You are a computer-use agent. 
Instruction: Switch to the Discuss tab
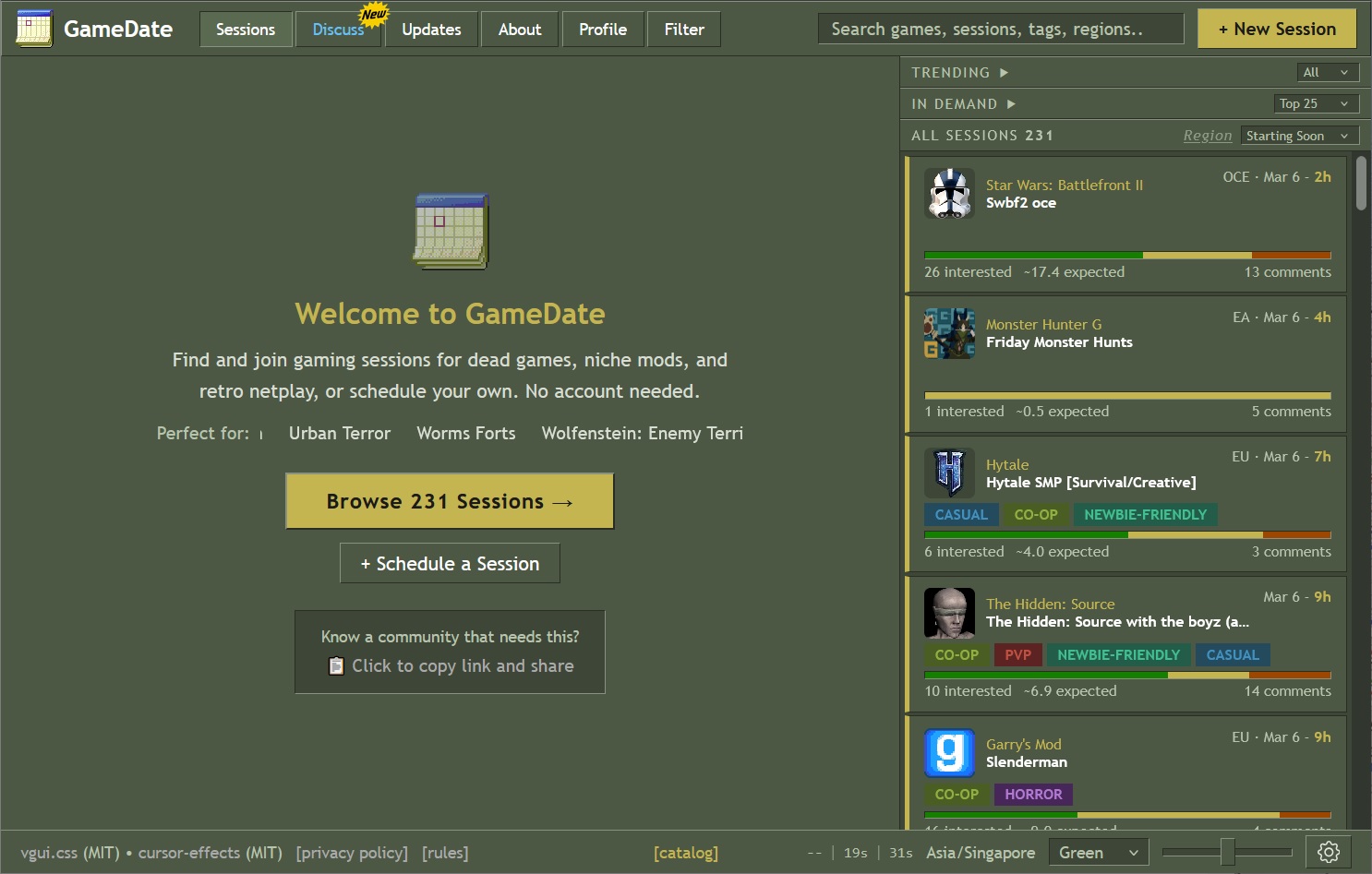338,29
